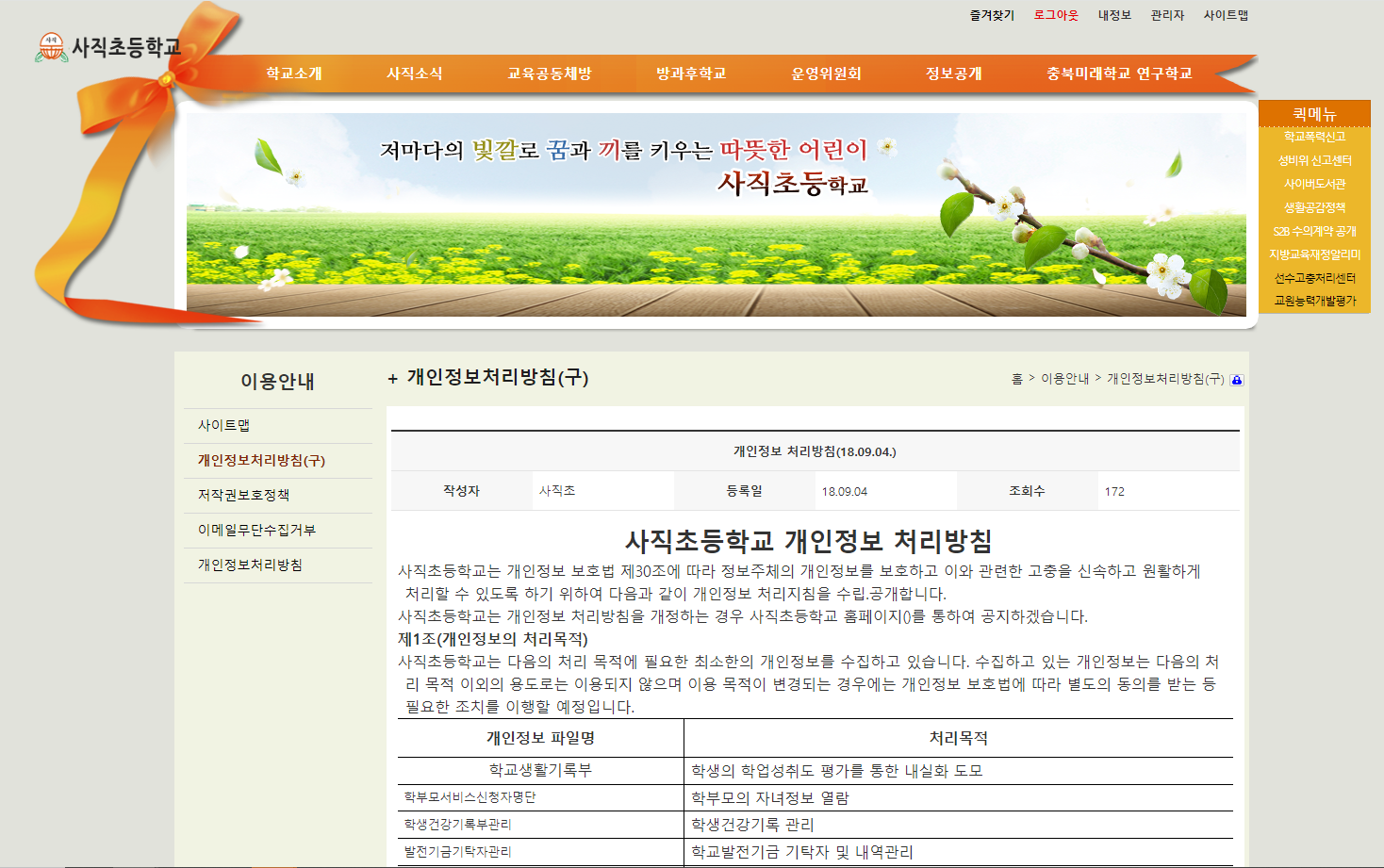Open 내정보 in the top bar
The image size is (1384, 868).
pos(1114,15)
